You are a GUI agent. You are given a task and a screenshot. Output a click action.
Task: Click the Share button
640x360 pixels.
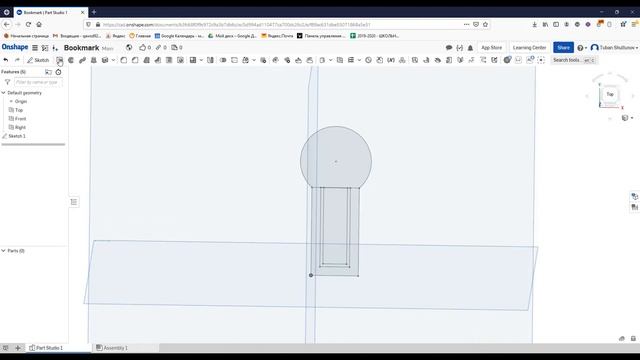pos(563,48)
